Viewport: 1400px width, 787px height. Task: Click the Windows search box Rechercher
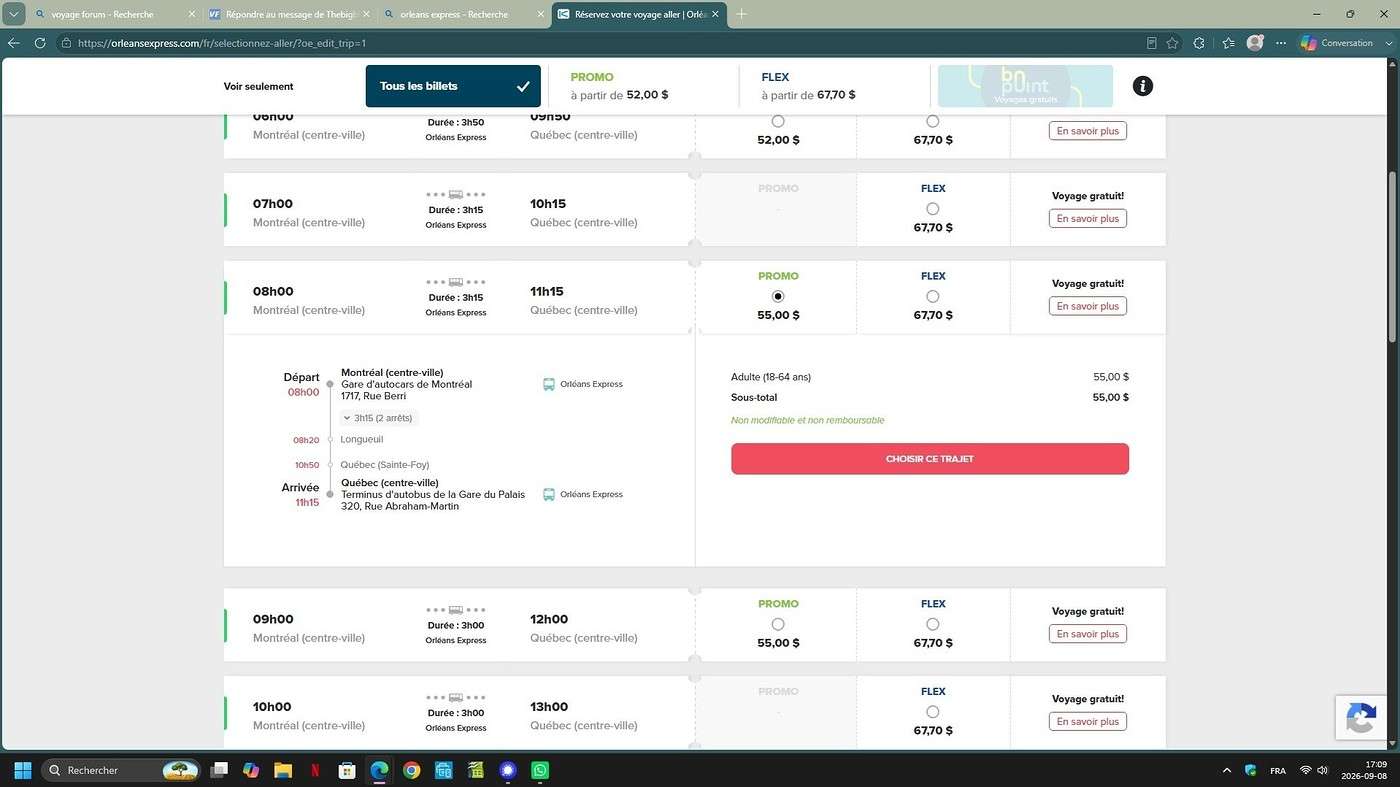120,770
